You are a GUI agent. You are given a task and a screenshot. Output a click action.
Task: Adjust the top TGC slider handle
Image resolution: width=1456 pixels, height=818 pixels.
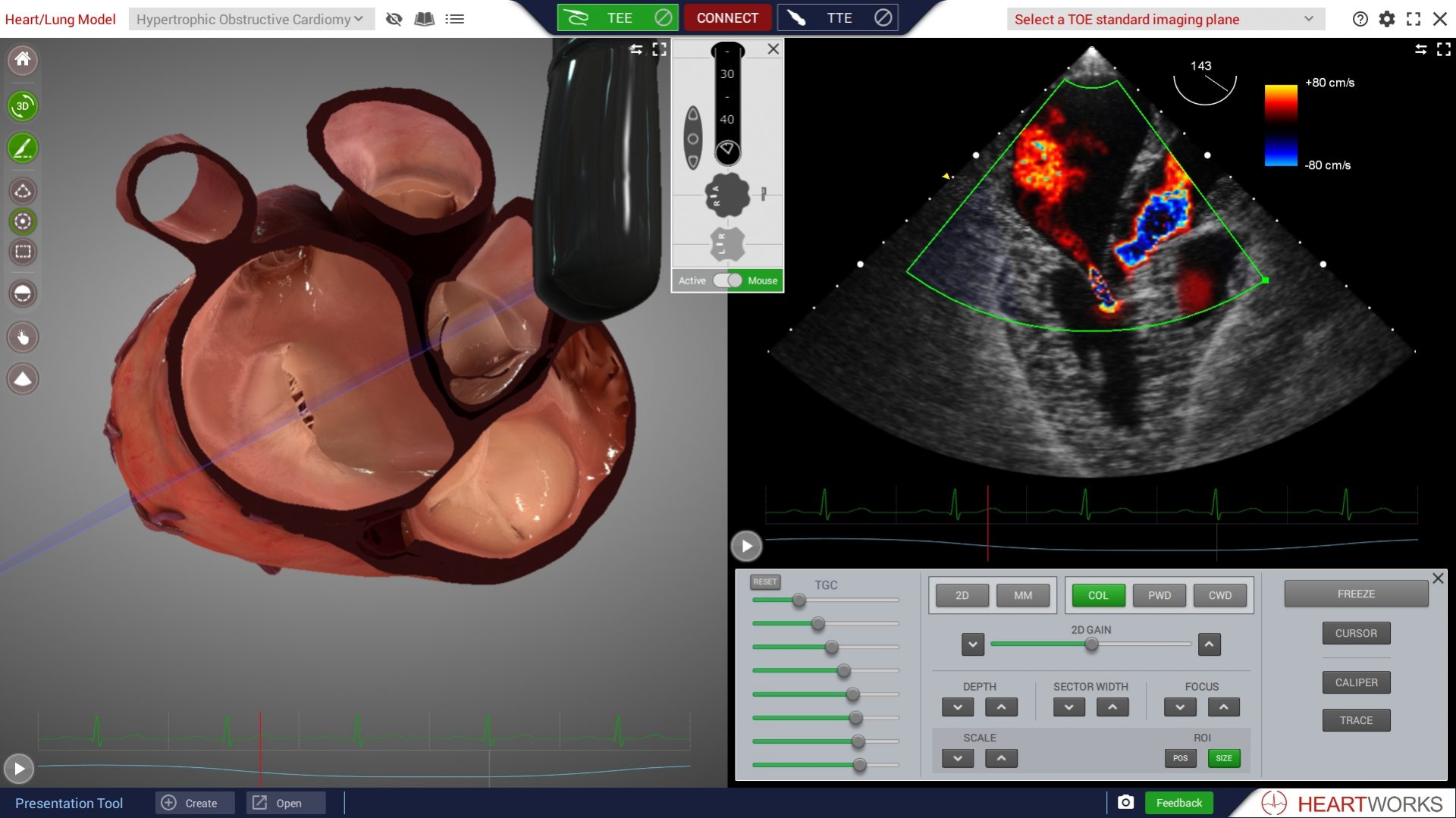(799, 600)
